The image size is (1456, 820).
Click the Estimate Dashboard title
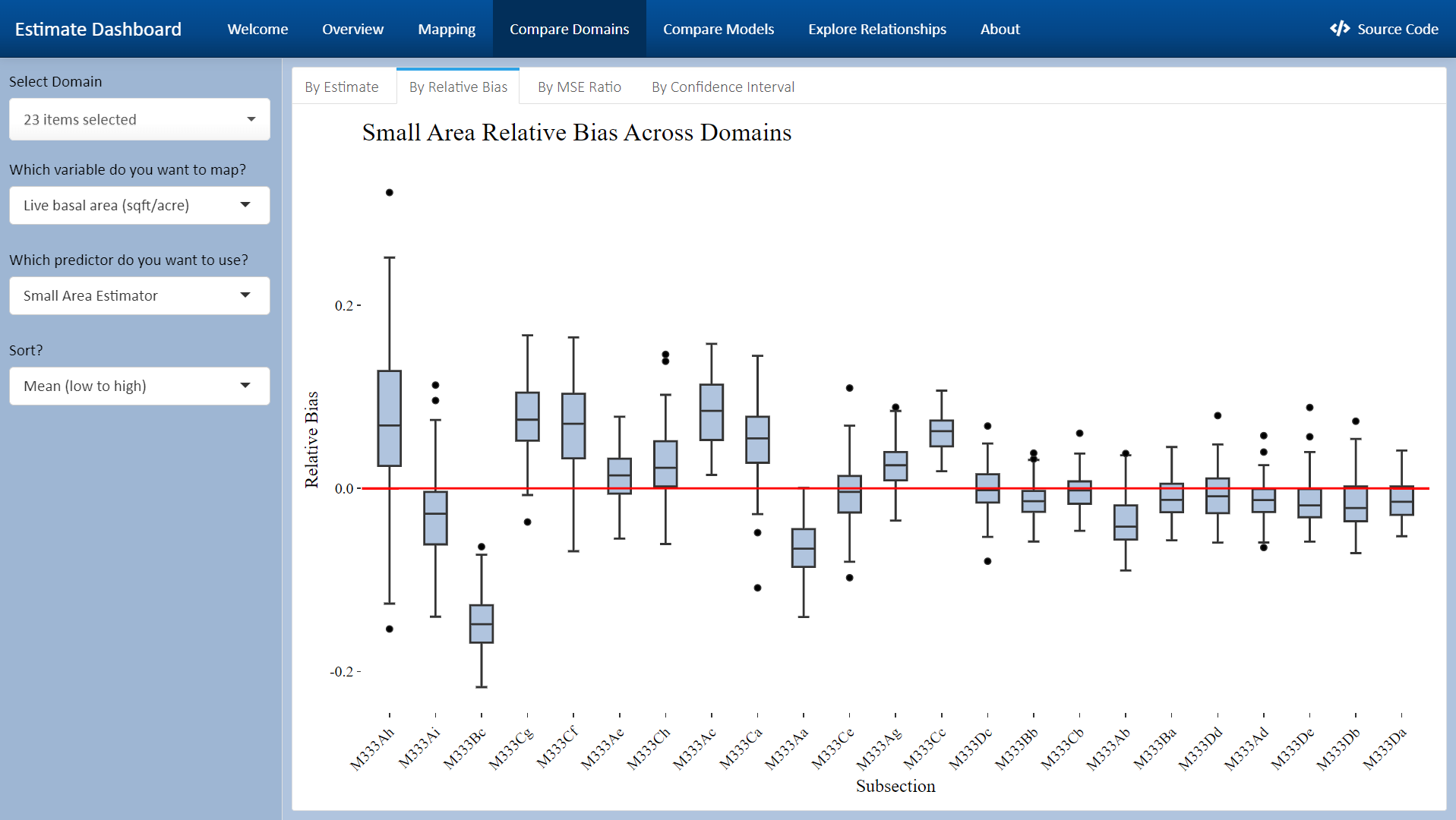(x=98, y=29)
